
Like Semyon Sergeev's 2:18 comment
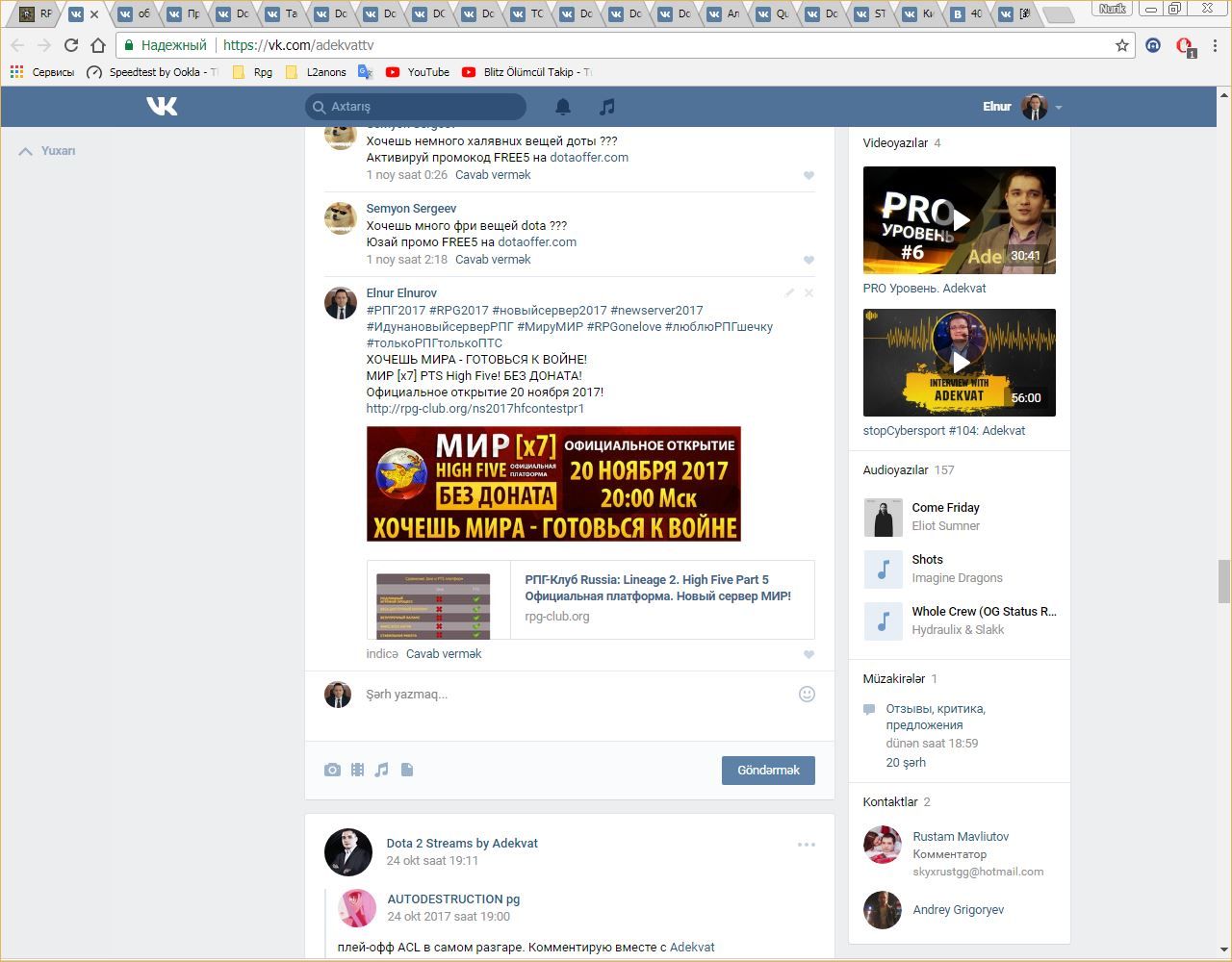pyautogui.click(x=808, y=260)
